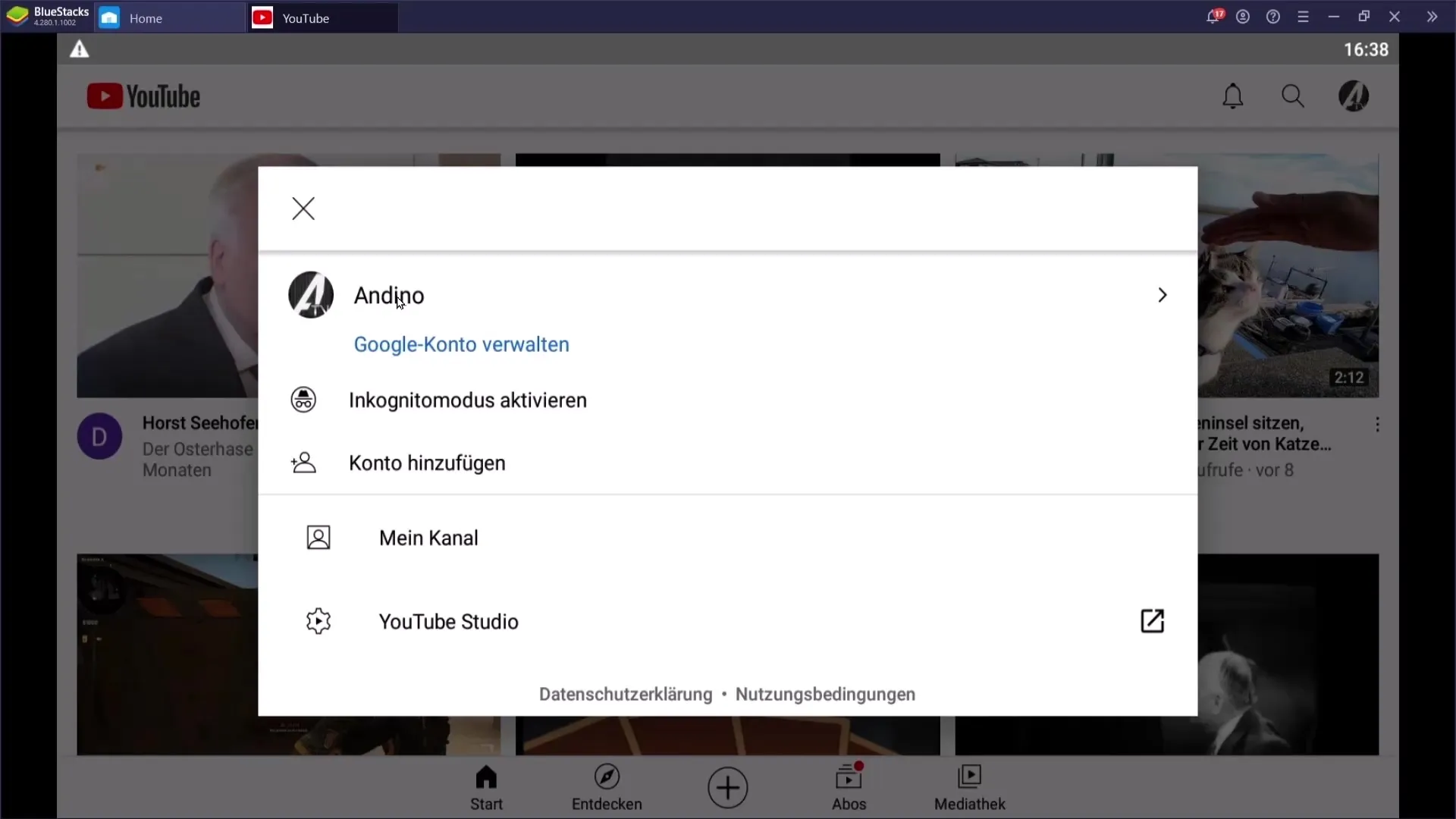Open BlueStacks notifications bell
This screenshot has width=1456, height=819.
pos(1213,16)
